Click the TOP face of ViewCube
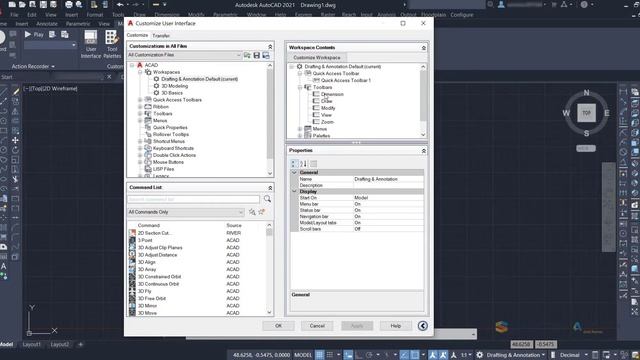Image resolution: width=640 pixels, height=360 pixels. coord(586,113)
